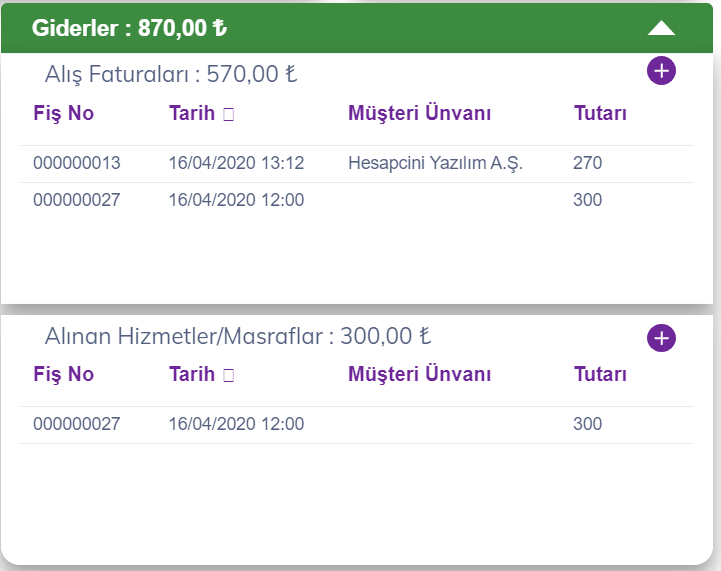Open invoice row 000000013

coord(356,164)
